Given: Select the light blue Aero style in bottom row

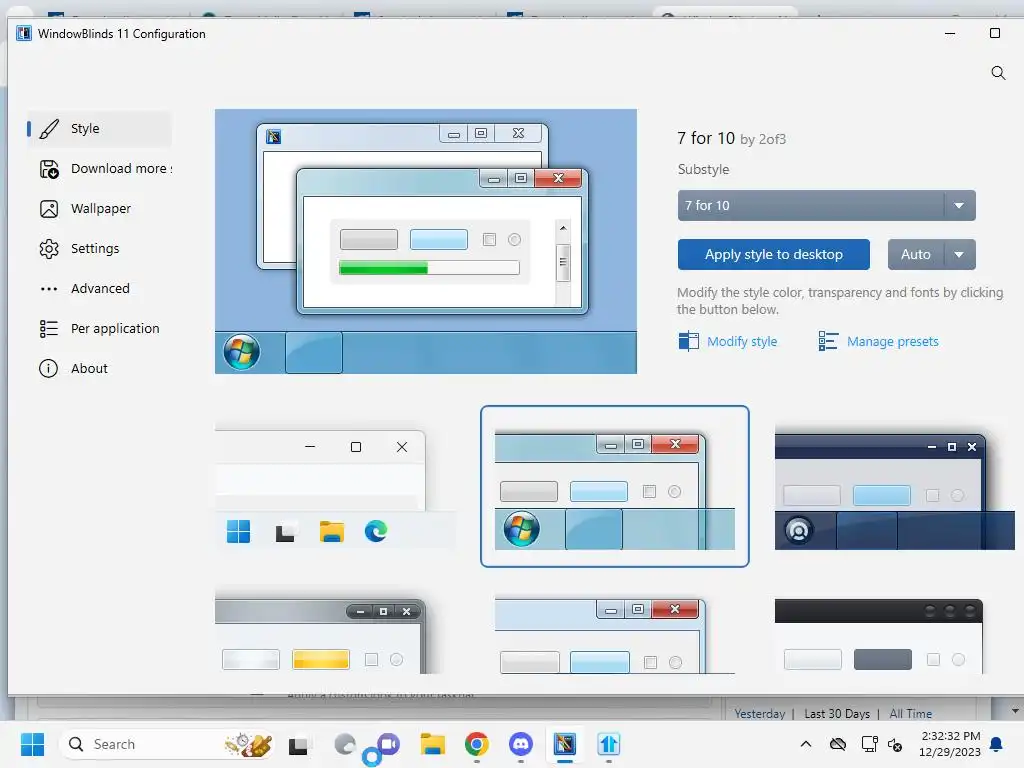Looking at the screenshot, I should 615,635.
